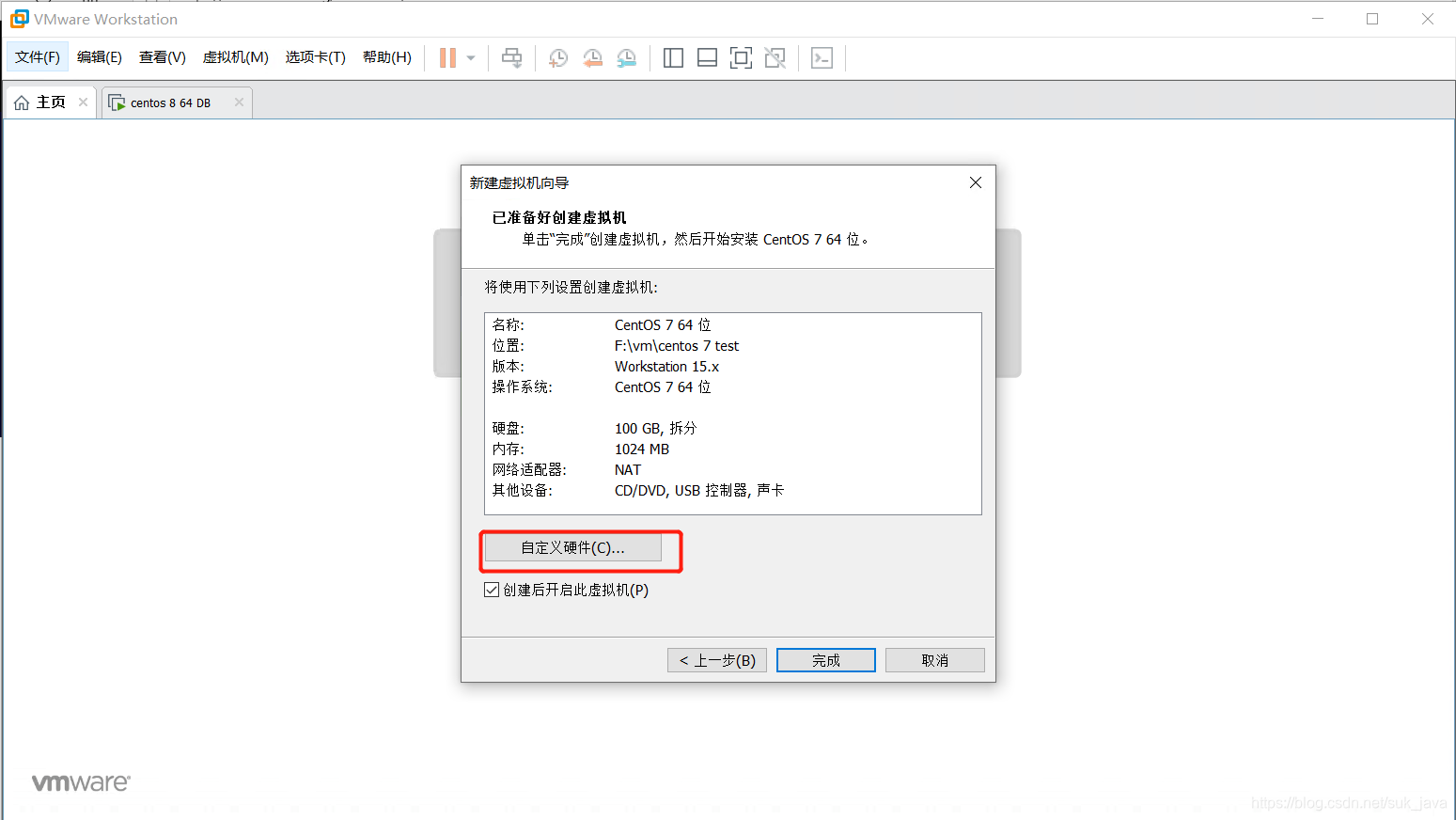Open the 文件(F) menu

click(x=37, y=56)
